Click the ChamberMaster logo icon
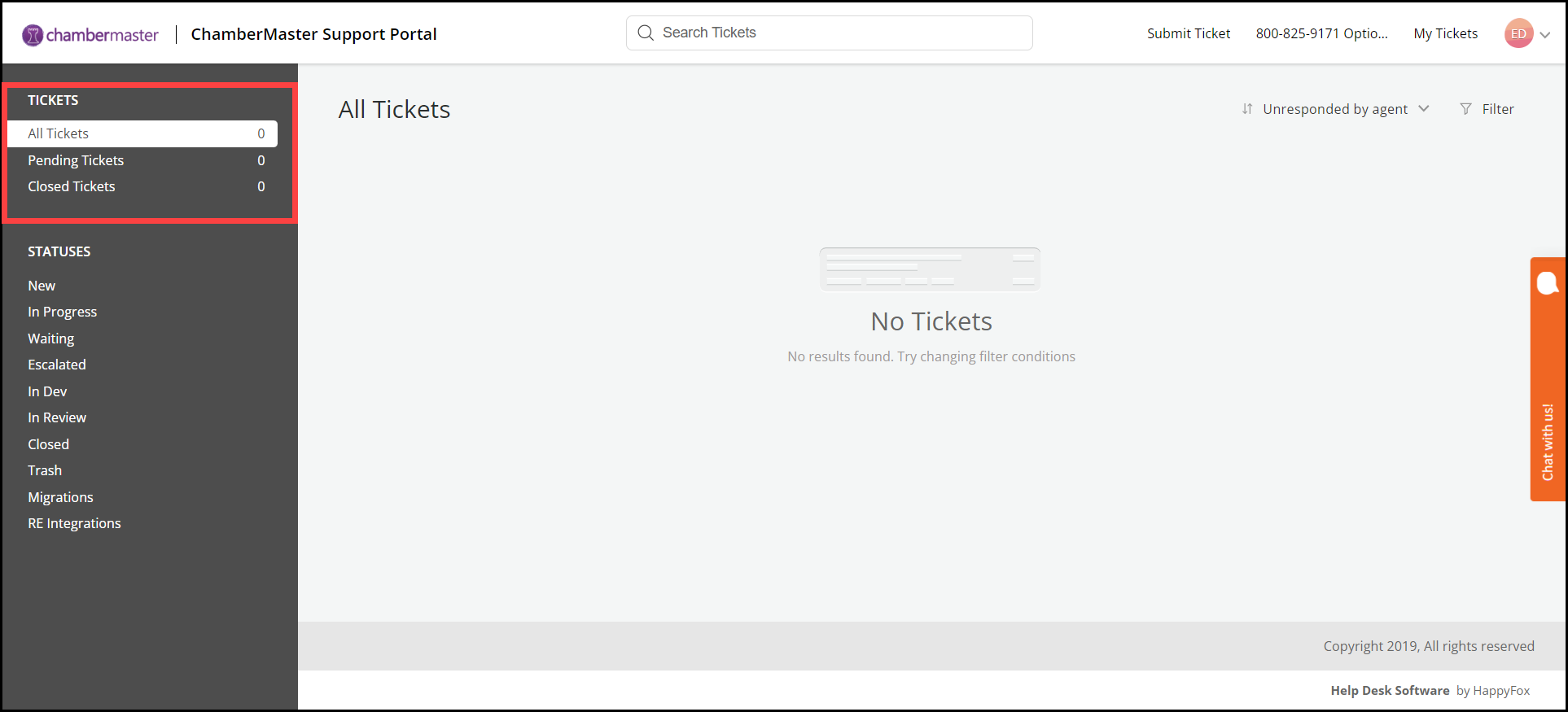The image size is (1568, 712). click(x=33, y=35)
